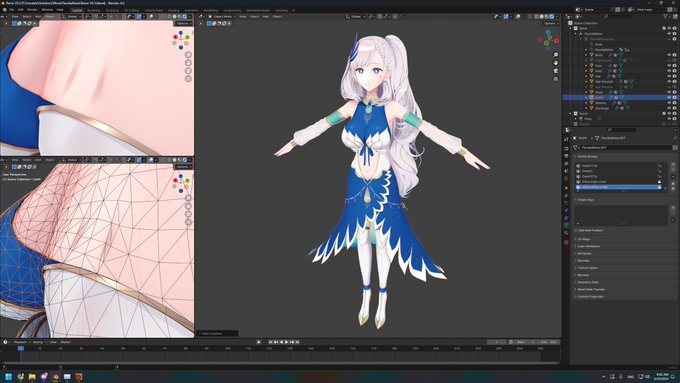This screenshot has width=680, height=383.
Task: Open the Tool properties tab
Action: point(566,139)
